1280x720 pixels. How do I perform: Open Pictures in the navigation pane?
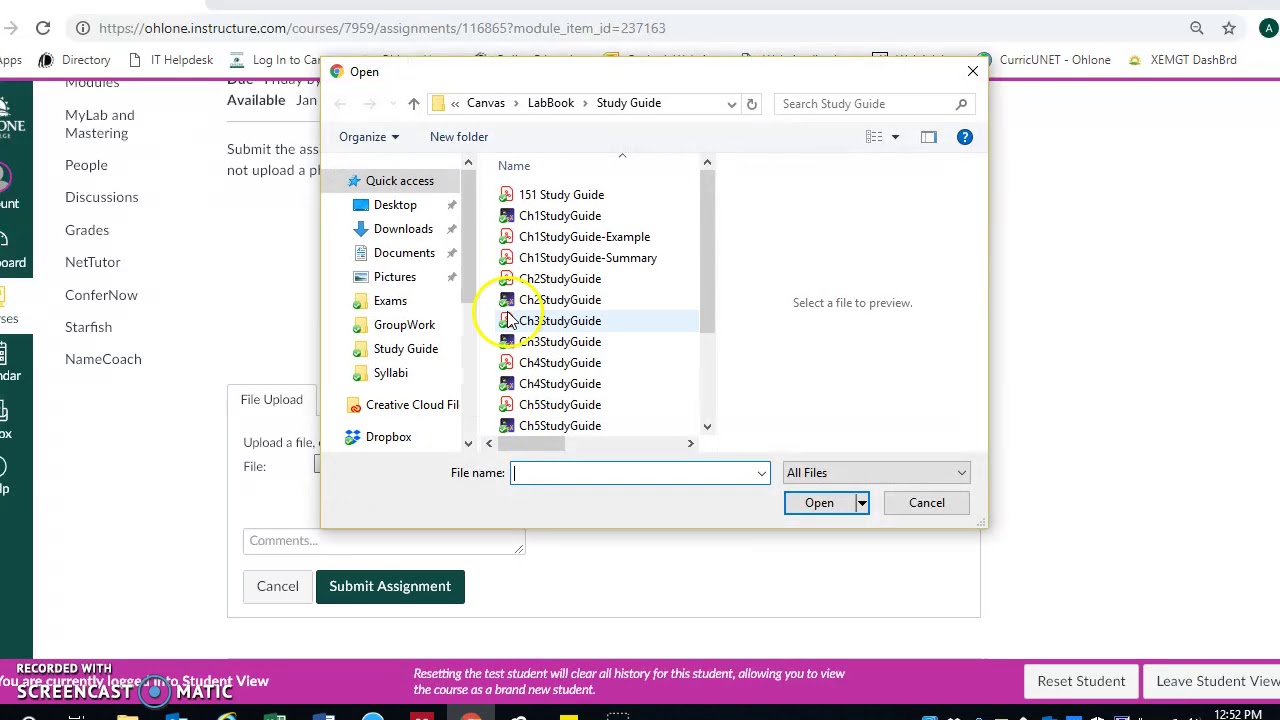[395, 277]
